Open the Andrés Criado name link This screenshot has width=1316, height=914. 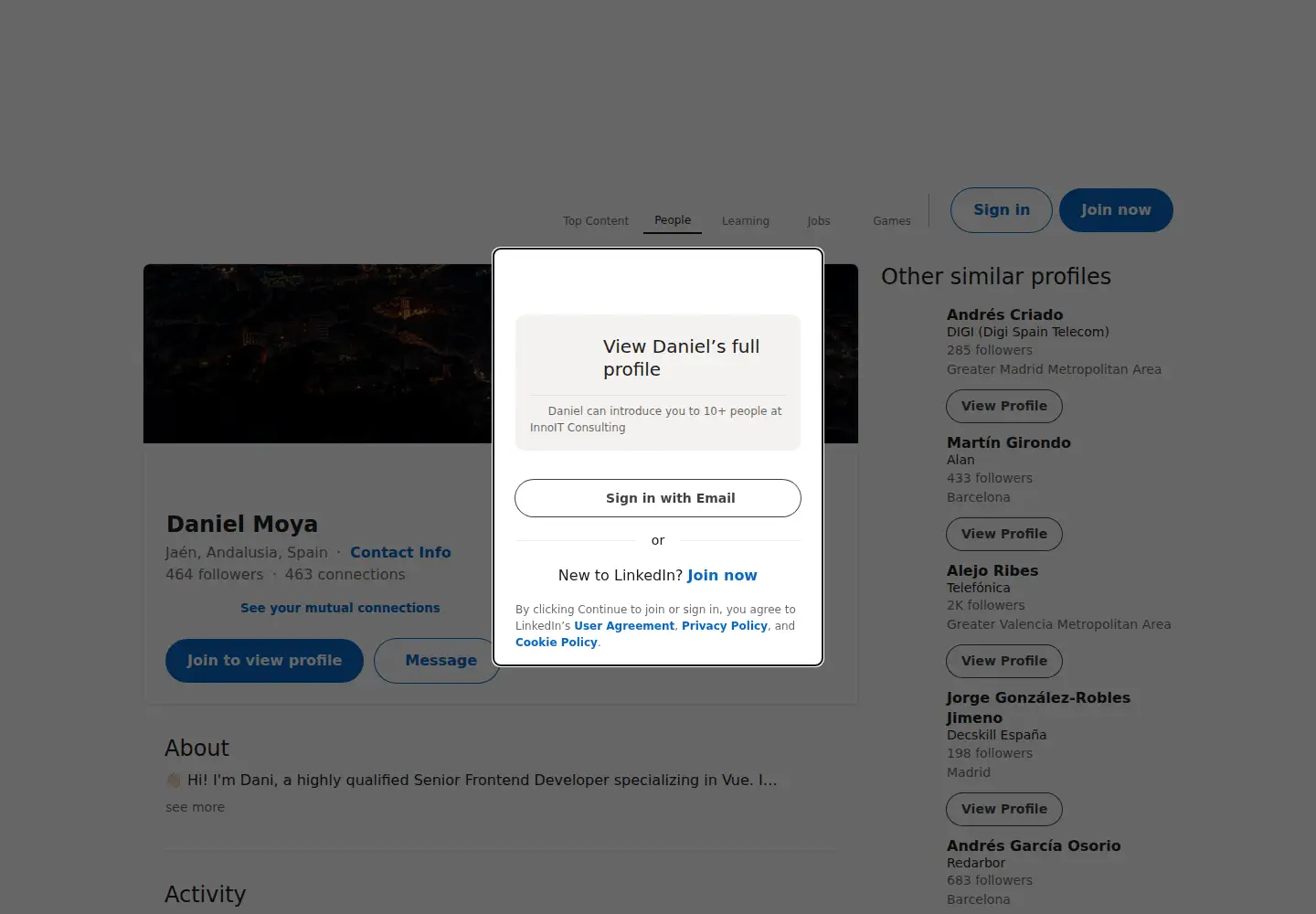[1004, 315]
